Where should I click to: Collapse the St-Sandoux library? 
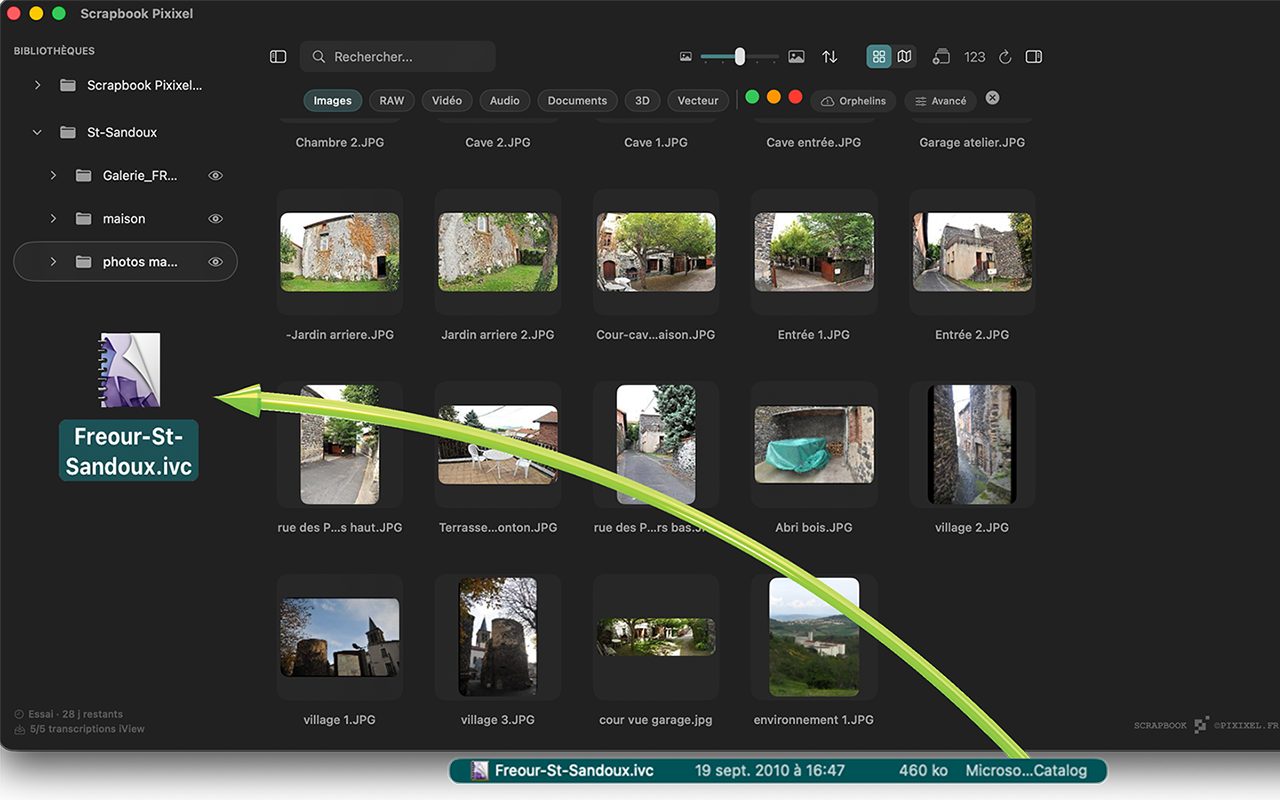coord(37,132)
